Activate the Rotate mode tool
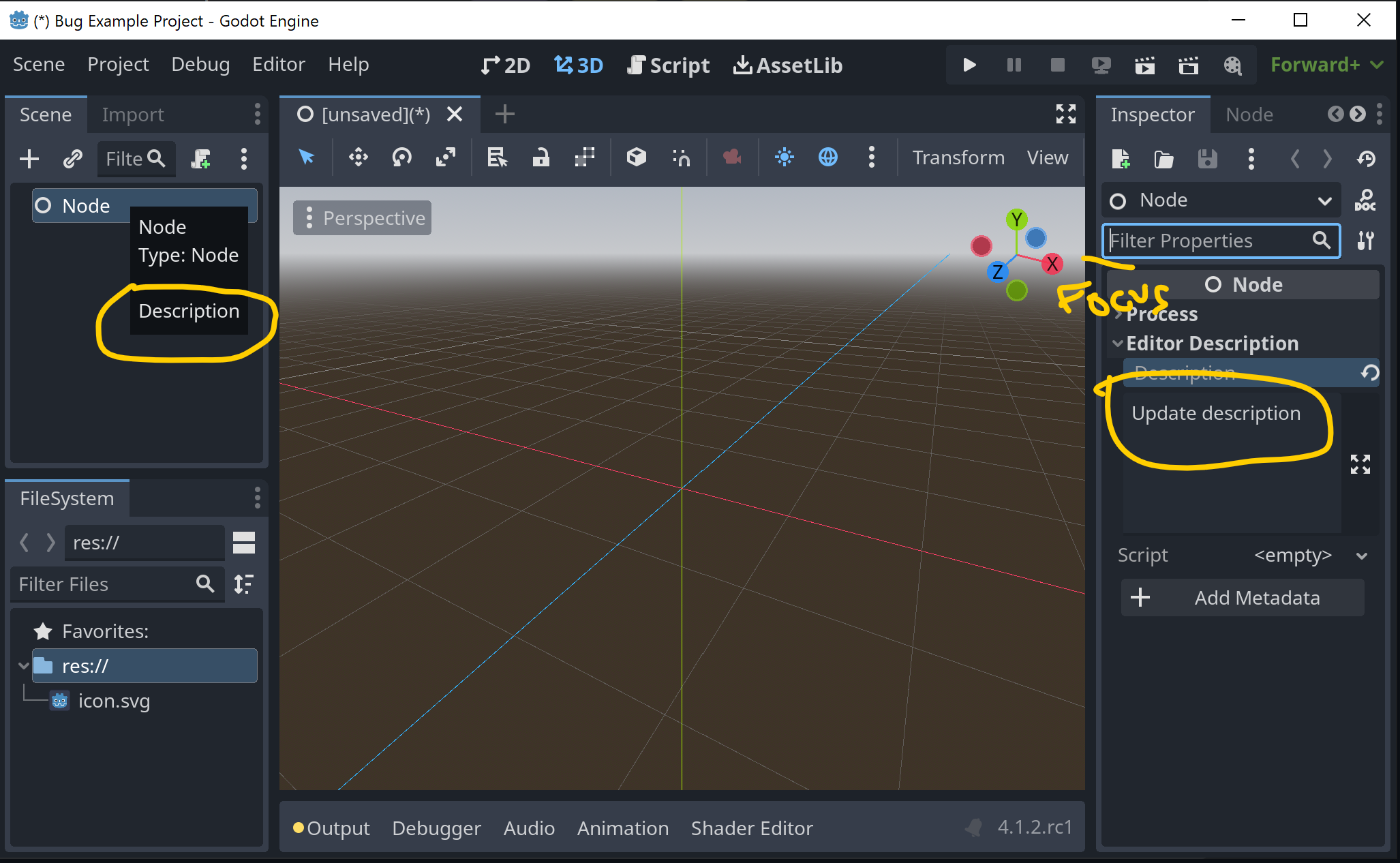 [401, 157]
